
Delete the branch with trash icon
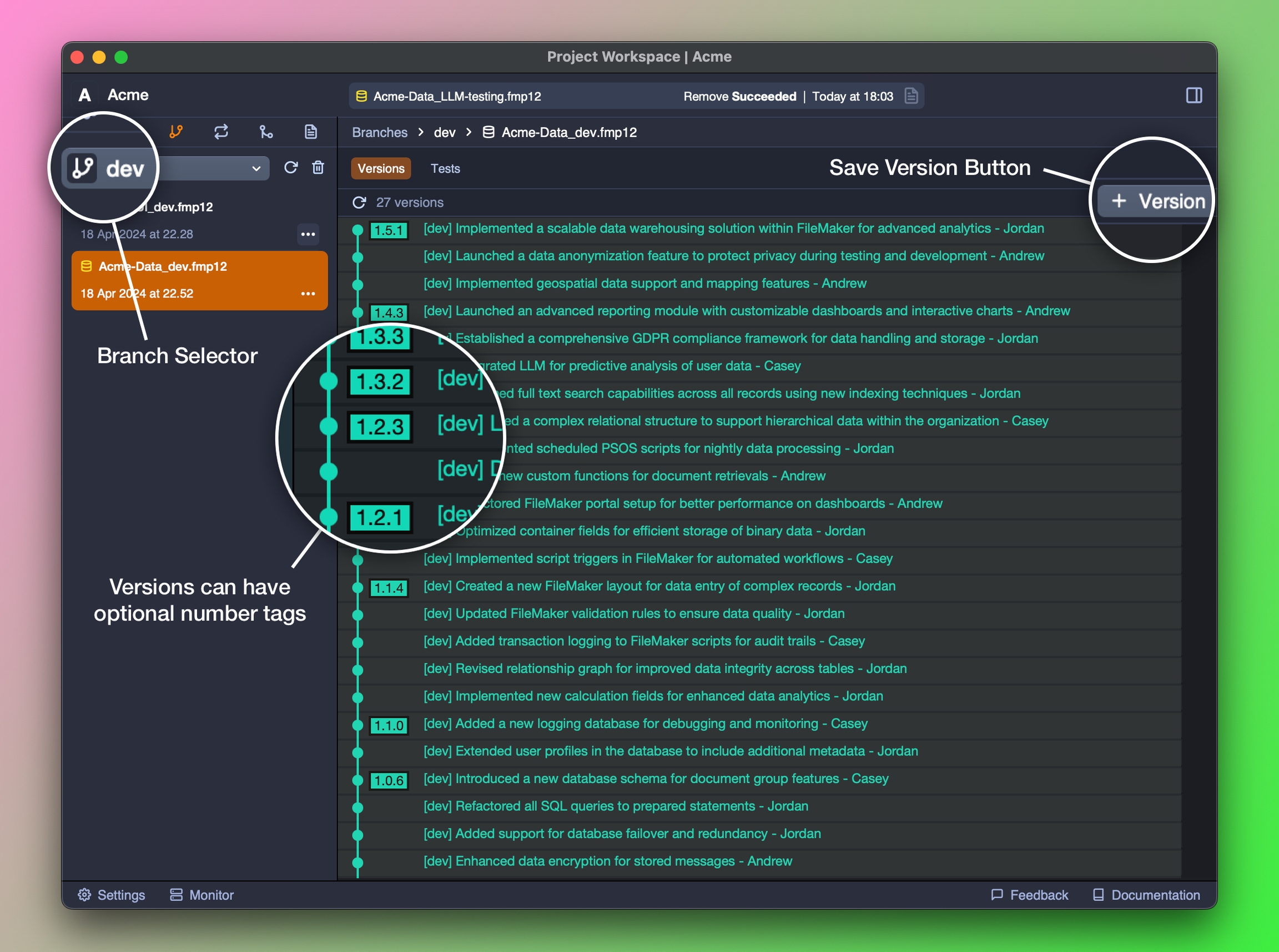coord(318,168)
